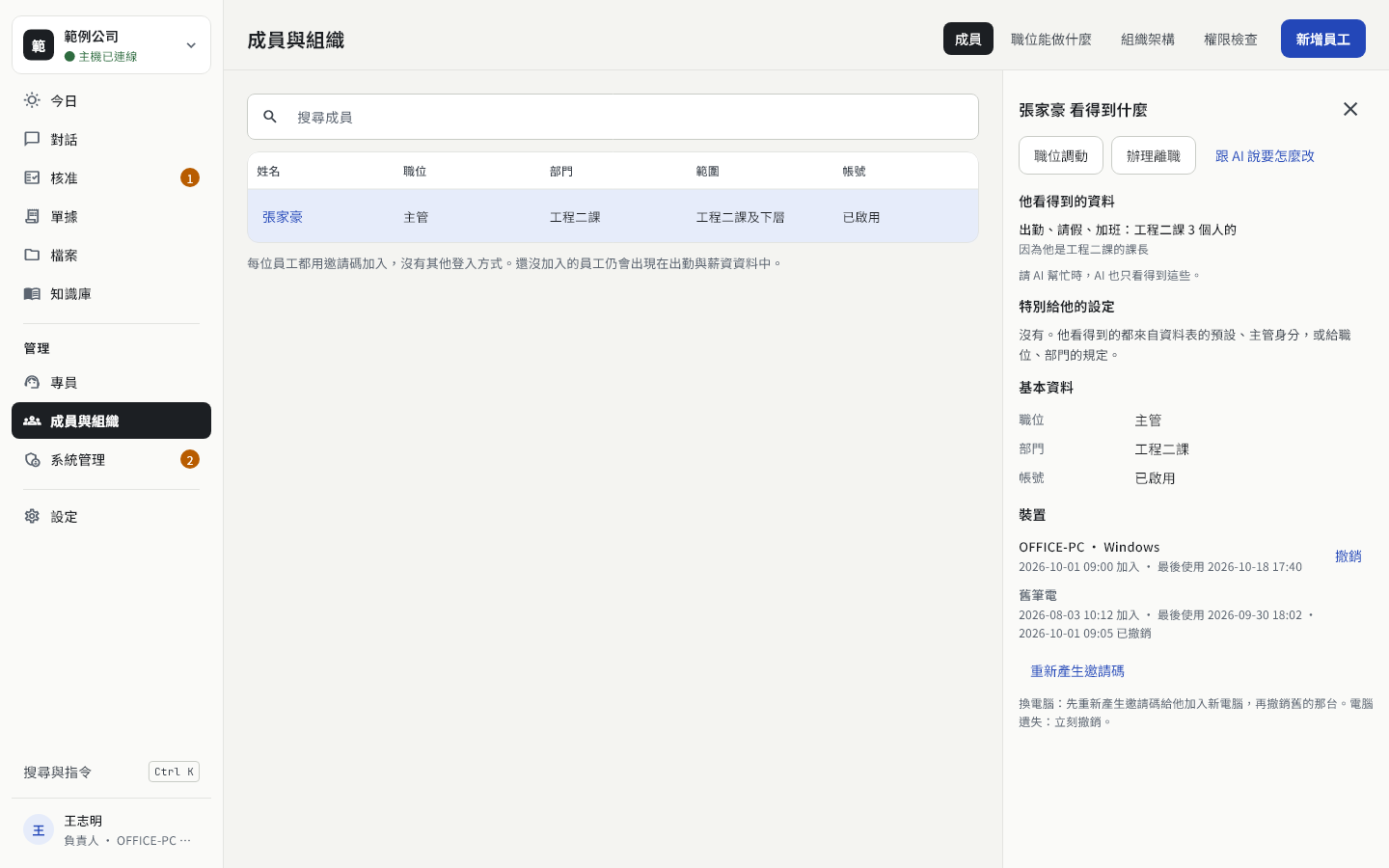Switch to the 成員 tab
The height and width of the screenshot is (868, 1389).
(968, 39)
